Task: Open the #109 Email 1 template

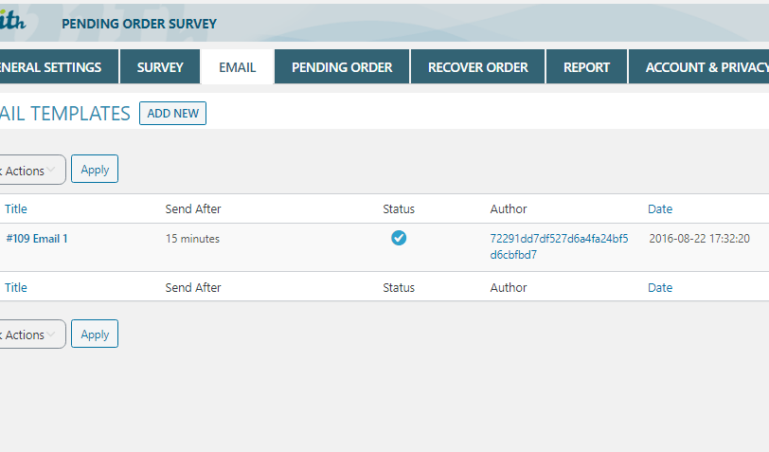Action: (x=37, y=239)
